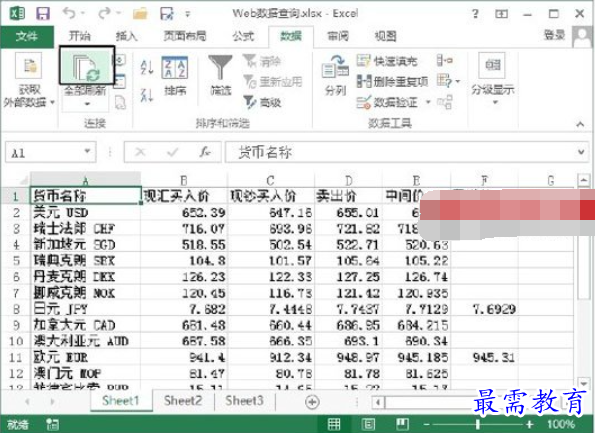Click the zoom in plus button
The height and width of the screenshot is (433, 595).
(x=529, y=424)
